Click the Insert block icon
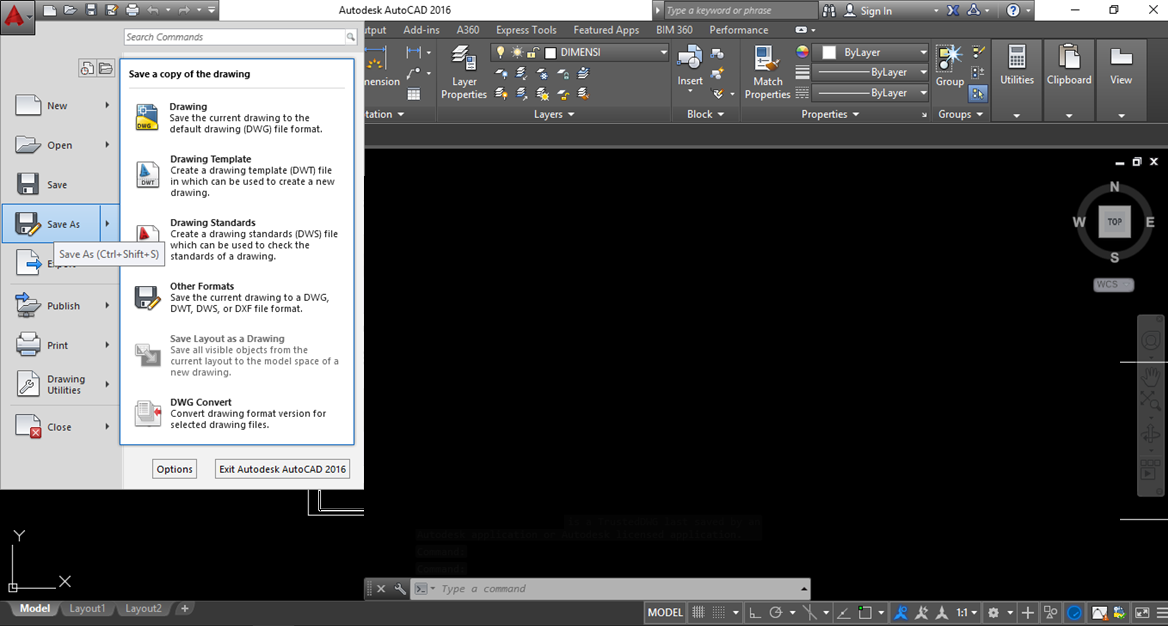 689,59
